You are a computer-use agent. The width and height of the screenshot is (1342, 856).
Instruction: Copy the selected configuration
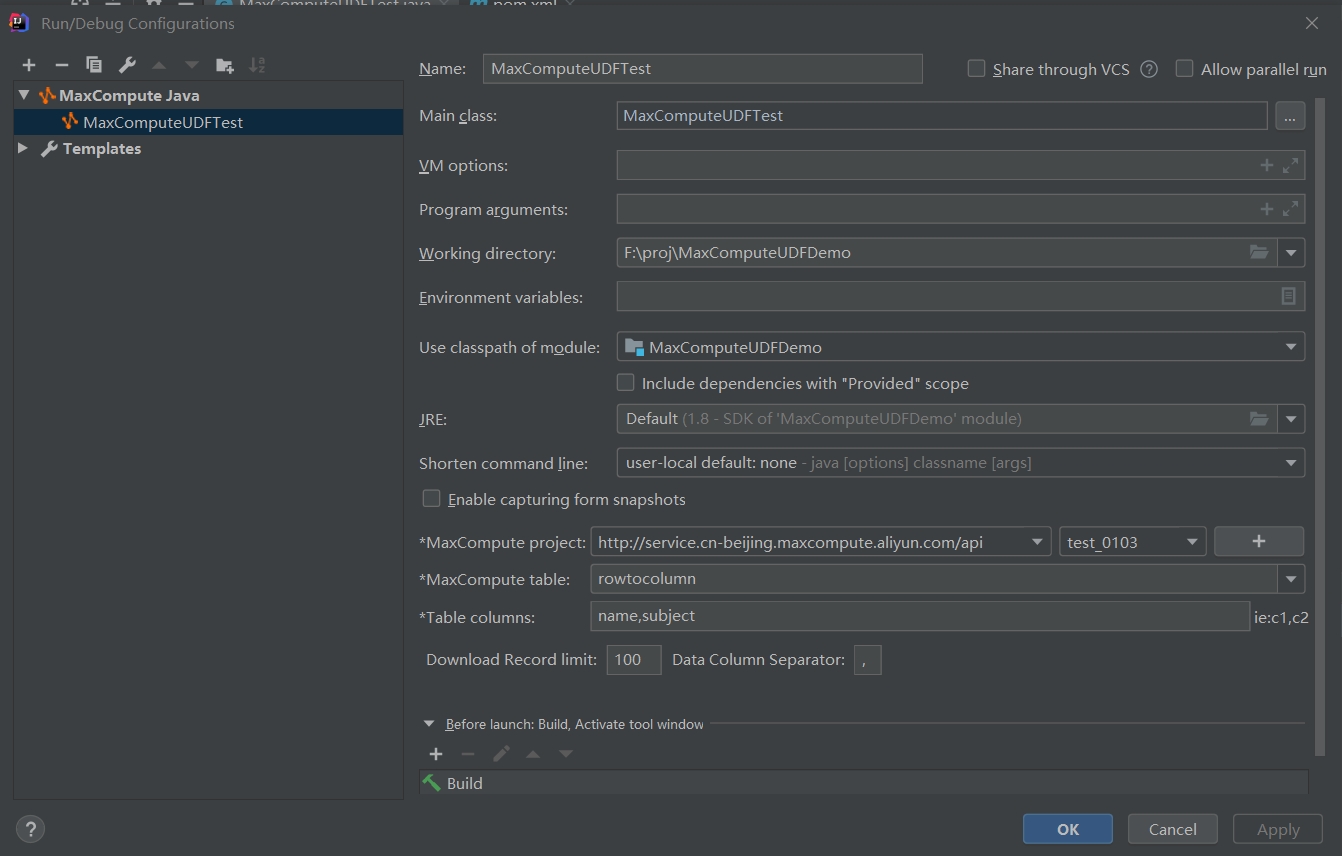click(94, 65)
